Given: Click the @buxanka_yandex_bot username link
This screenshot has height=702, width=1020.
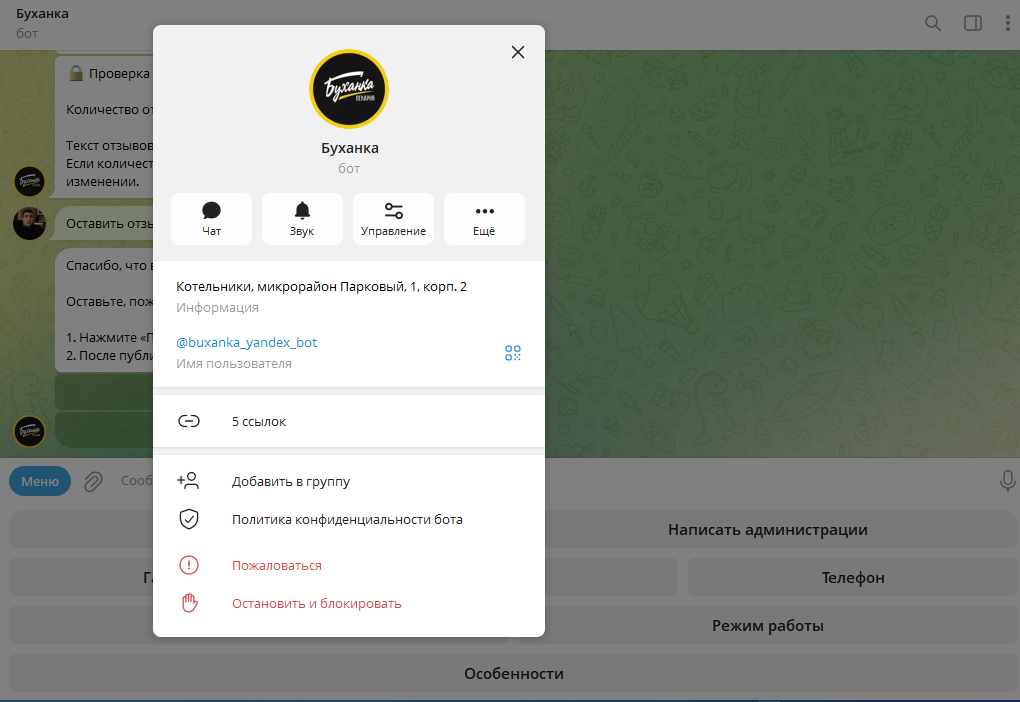Looking at the screenshot, I should (x=247, y=342).
